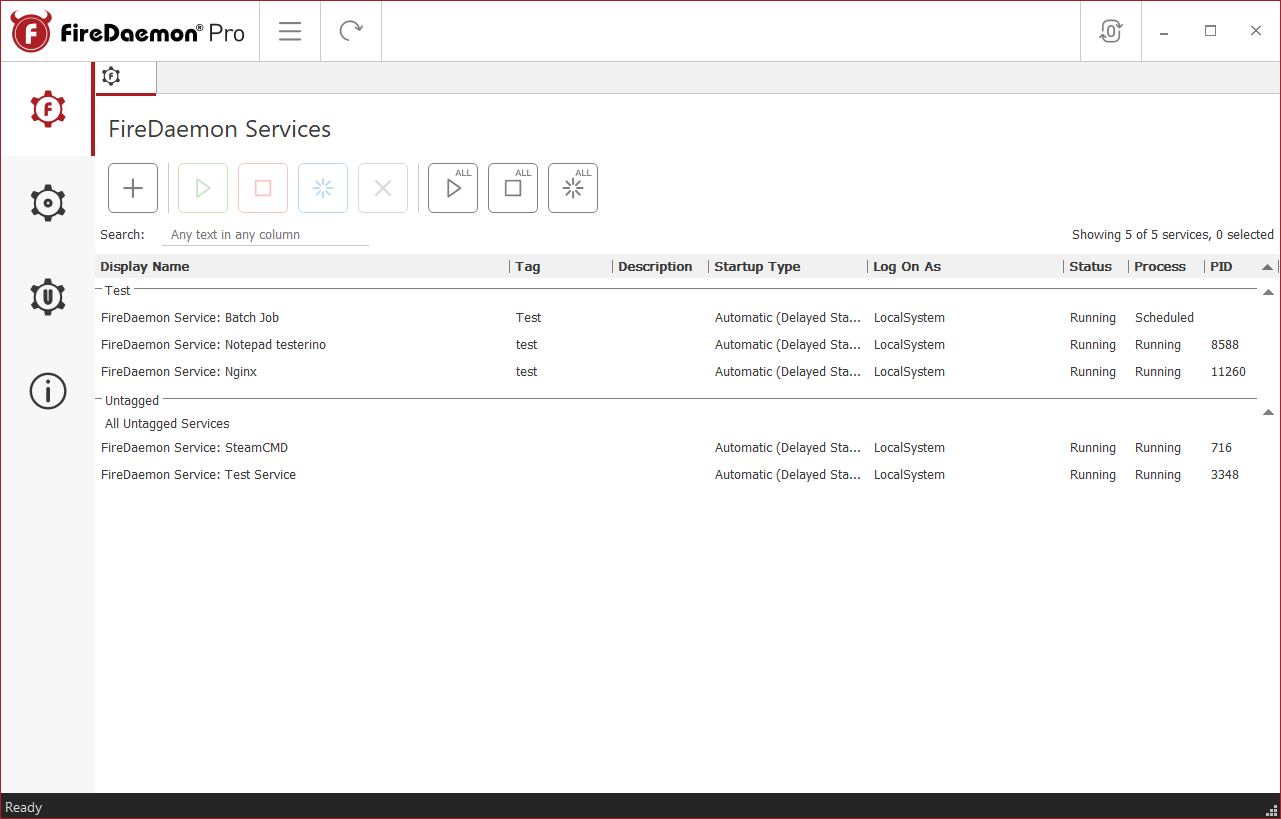Viewport: 1281px width, 819px height.
Task: Click the window resize grip in status bar
Action: click(1272, 810)
